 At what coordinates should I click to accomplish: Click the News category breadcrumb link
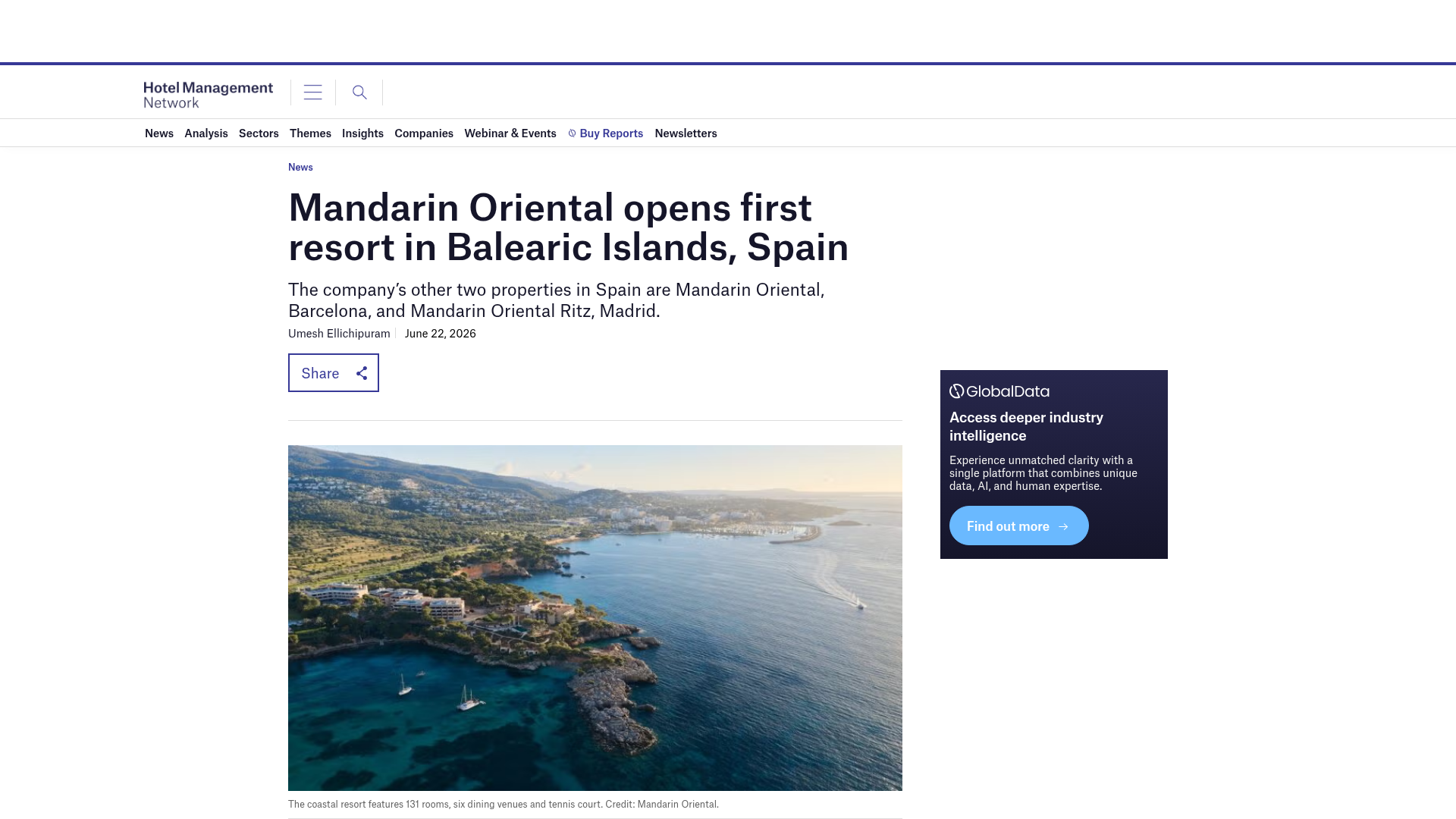[x=300, y=167]
